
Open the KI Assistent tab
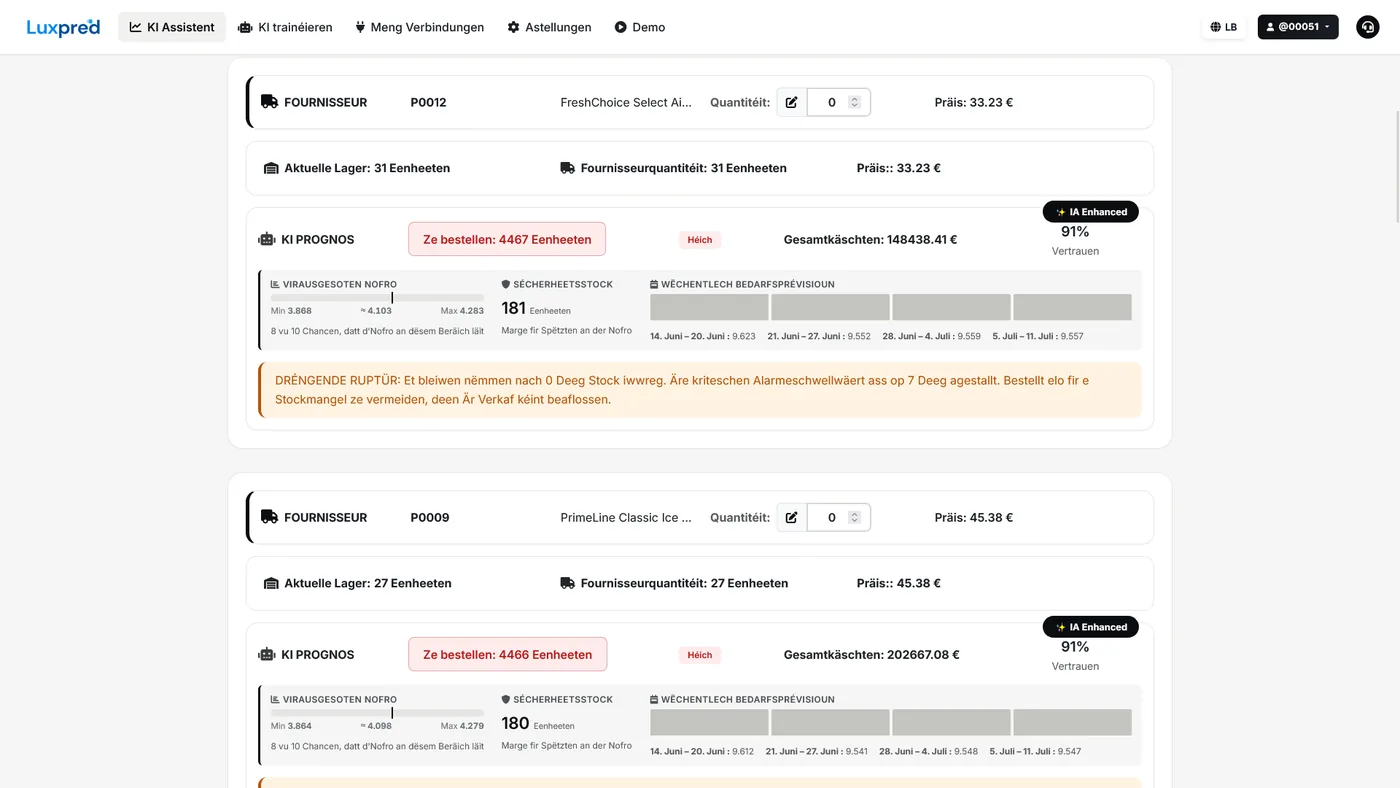pos(172,27)
